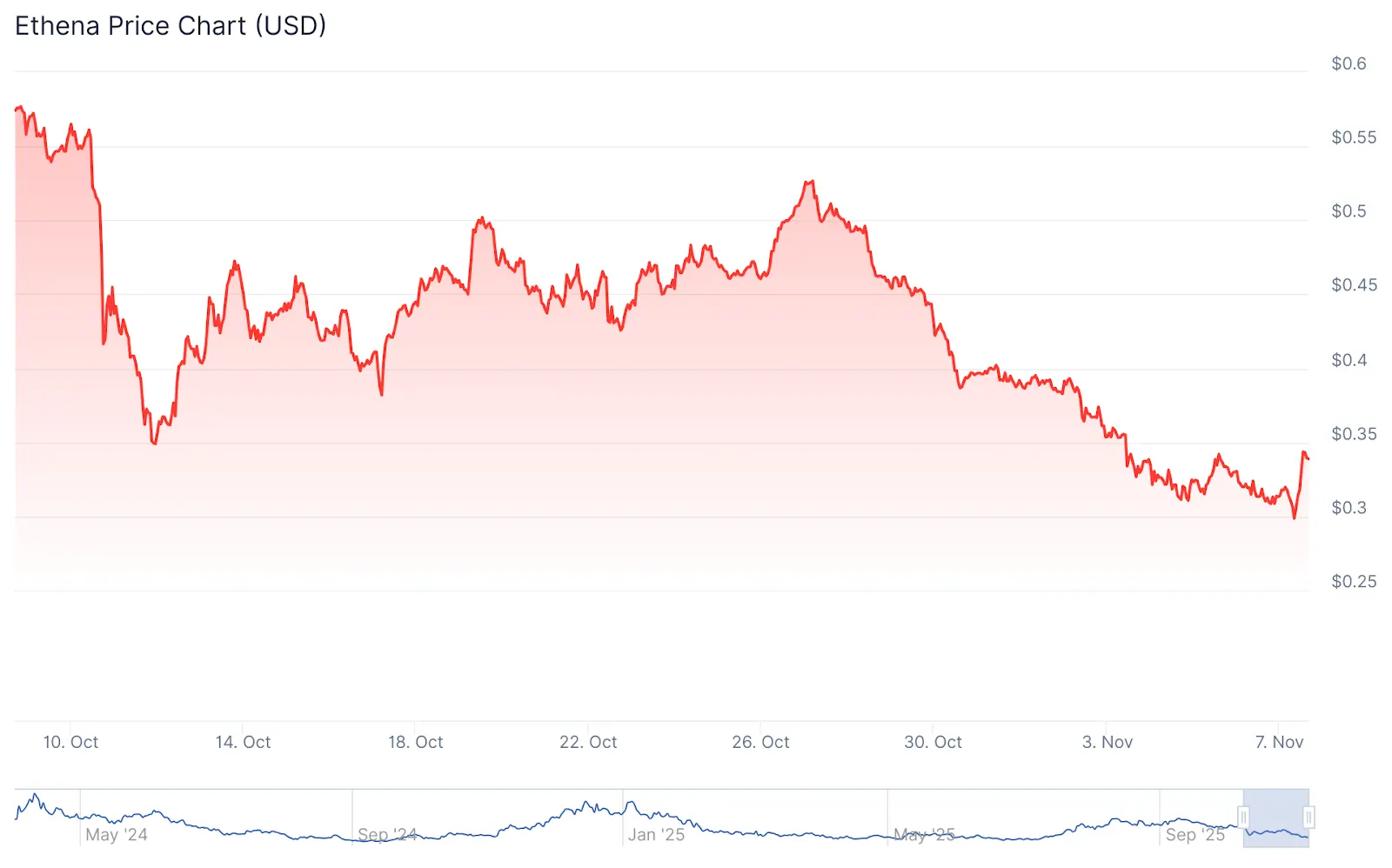Select the 18. Oct axis label

point(415,742)
